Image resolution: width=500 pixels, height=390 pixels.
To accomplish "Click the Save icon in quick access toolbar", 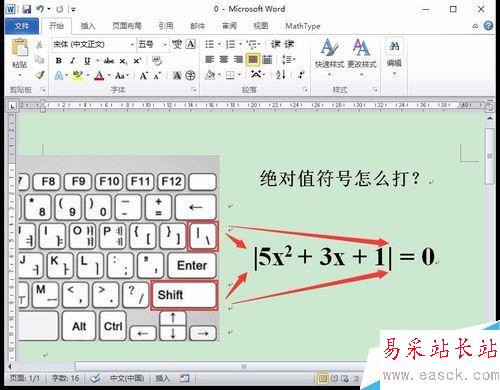I will pos(27,9).
